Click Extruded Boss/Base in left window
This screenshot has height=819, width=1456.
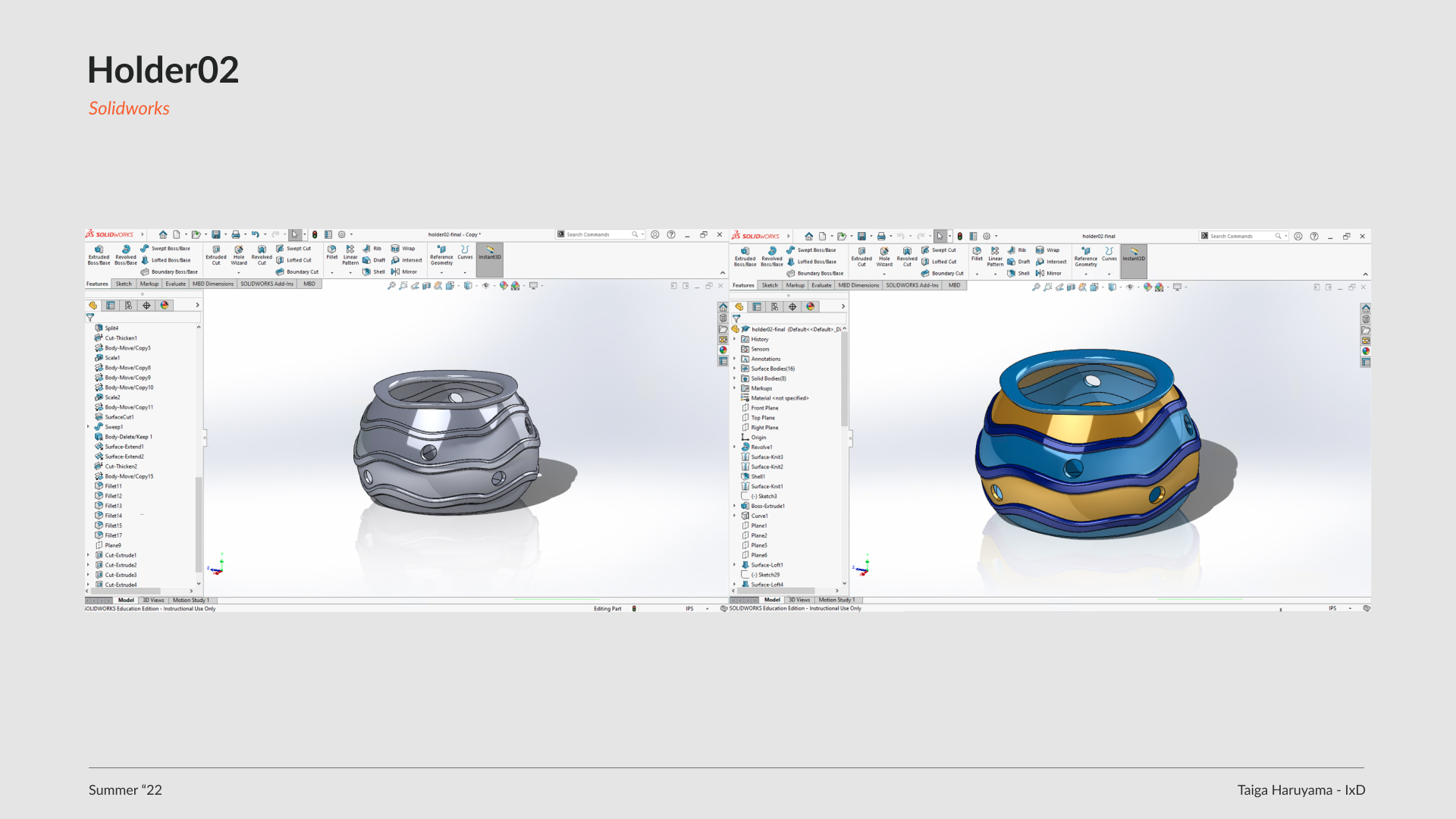(x=99, y=255)
